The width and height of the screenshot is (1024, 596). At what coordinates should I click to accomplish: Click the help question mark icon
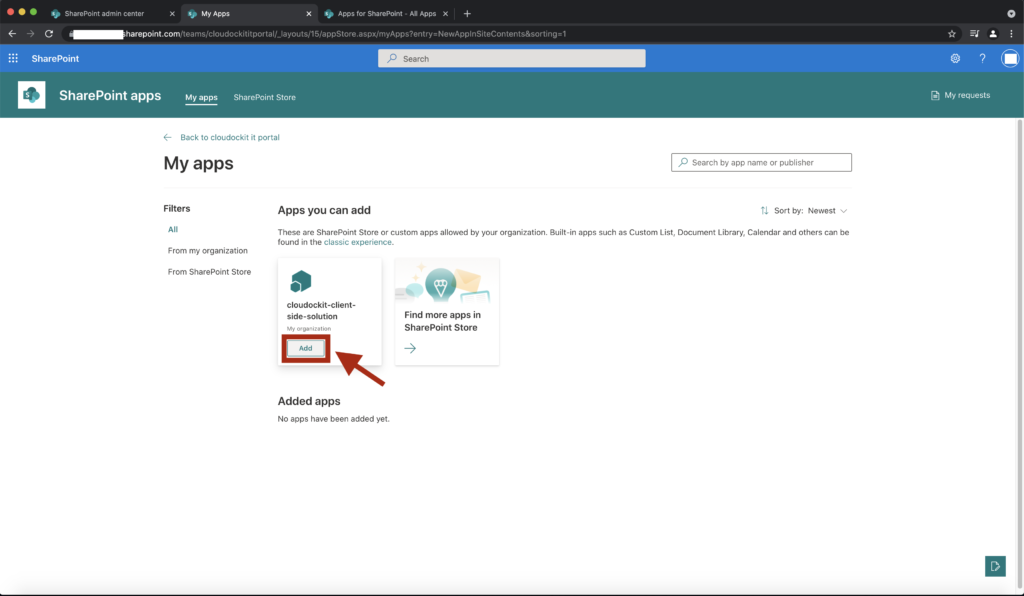click(x=982, y=58)
